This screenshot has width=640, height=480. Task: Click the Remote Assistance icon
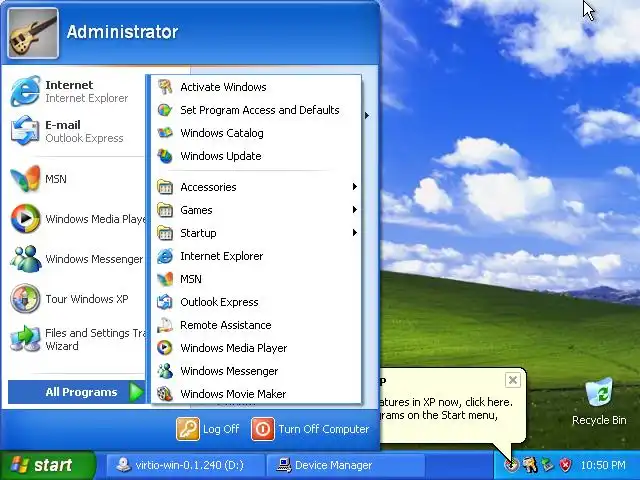tap(165, 325)
